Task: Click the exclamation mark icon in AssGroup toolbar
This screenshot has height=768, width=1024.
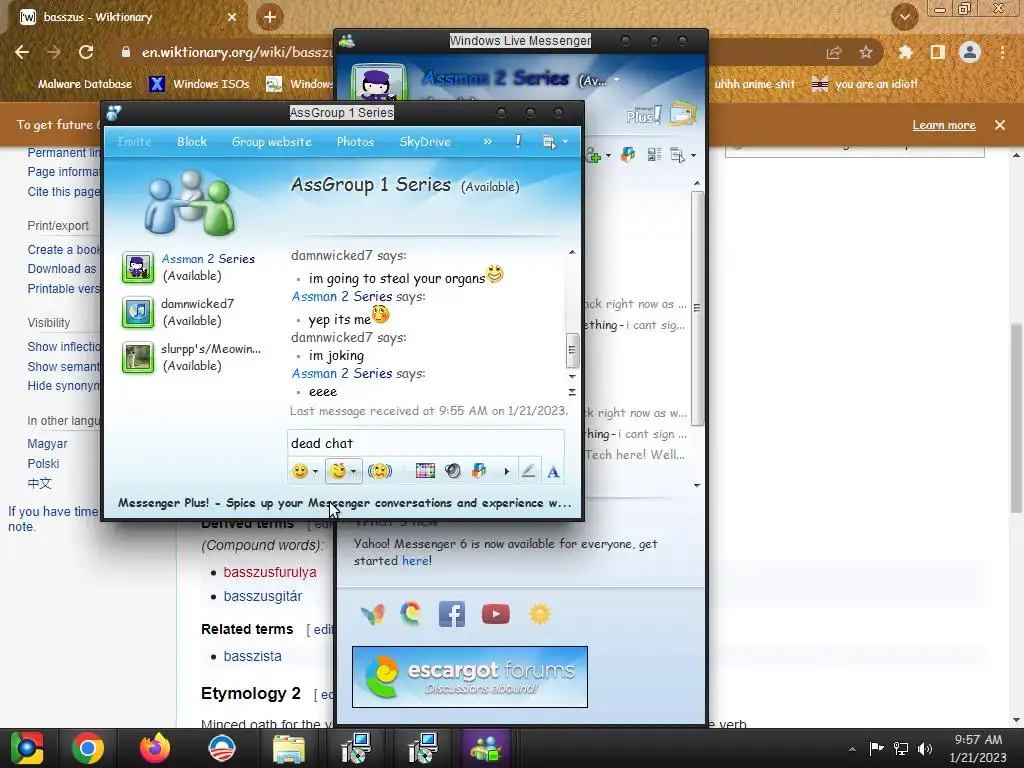Action: pyautogui.click(x=519, y=141)
